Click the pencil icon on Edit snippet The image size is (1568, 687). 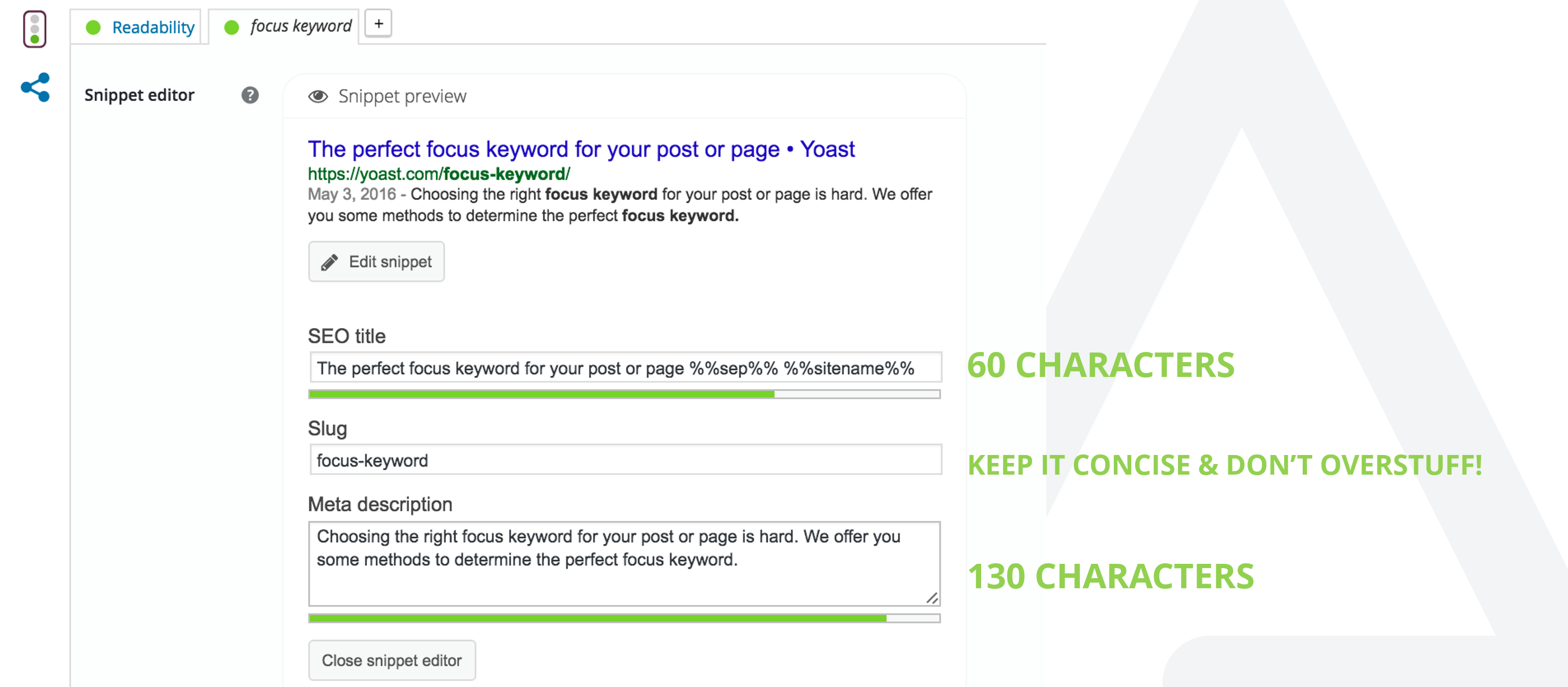(x=330, y=262)
